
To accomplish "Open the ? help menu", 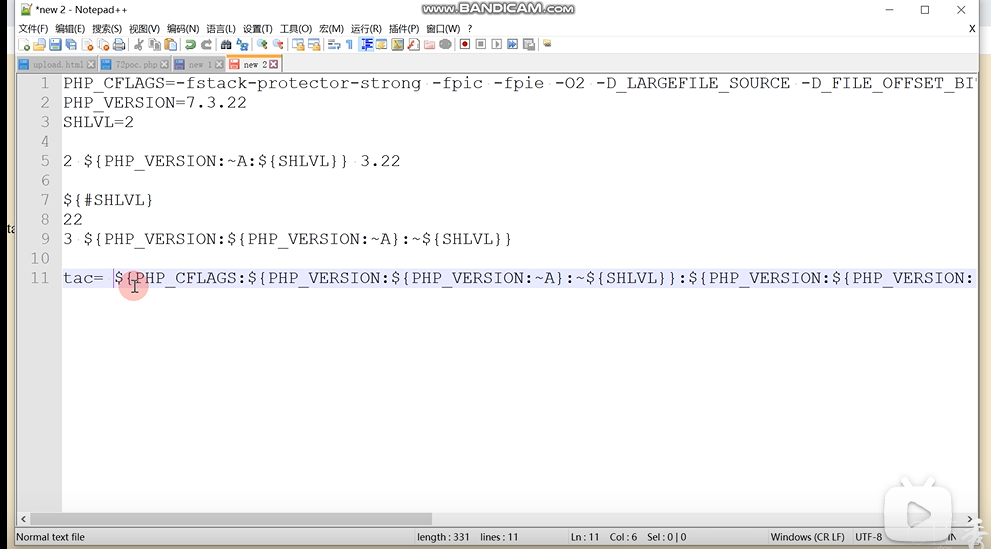I will (x=470, y=28).
